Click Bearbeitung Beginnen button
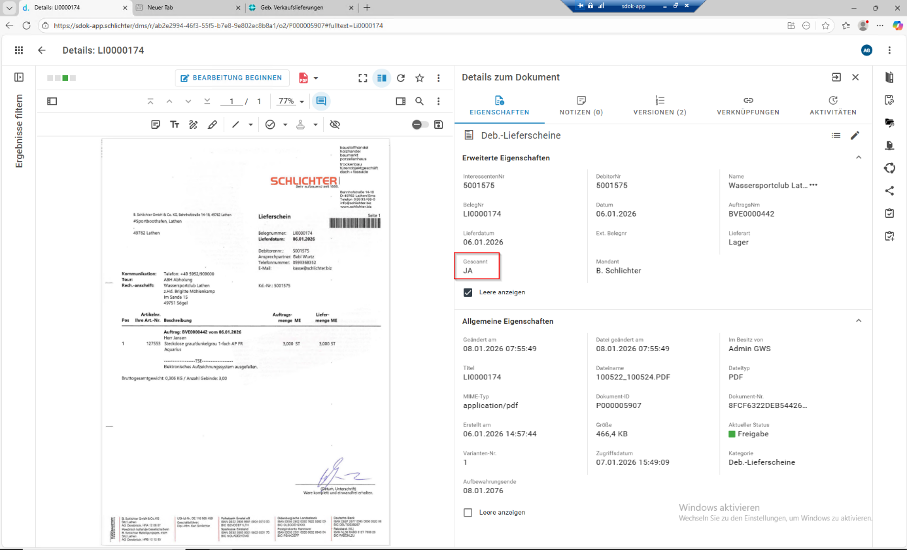Image resolution: width=908 pixels, height=550 pixels. [x=231, y=78]
